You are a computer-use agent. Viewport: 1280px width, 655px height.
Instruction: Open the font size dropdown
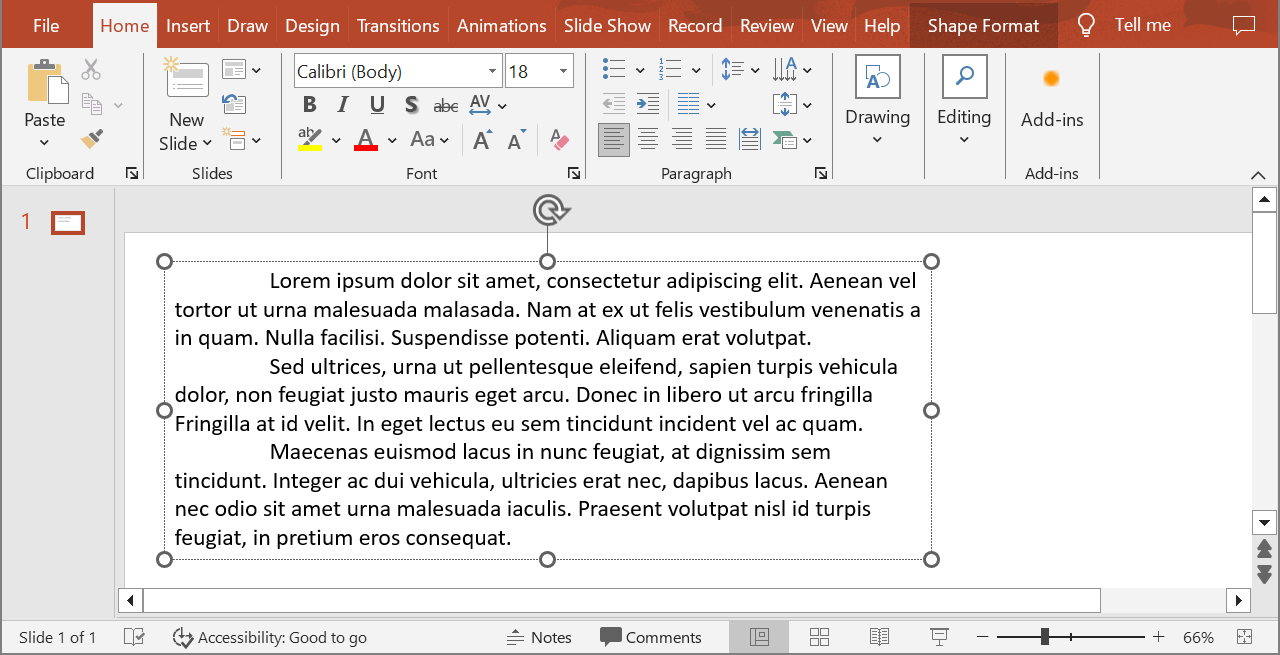(562, 70)
